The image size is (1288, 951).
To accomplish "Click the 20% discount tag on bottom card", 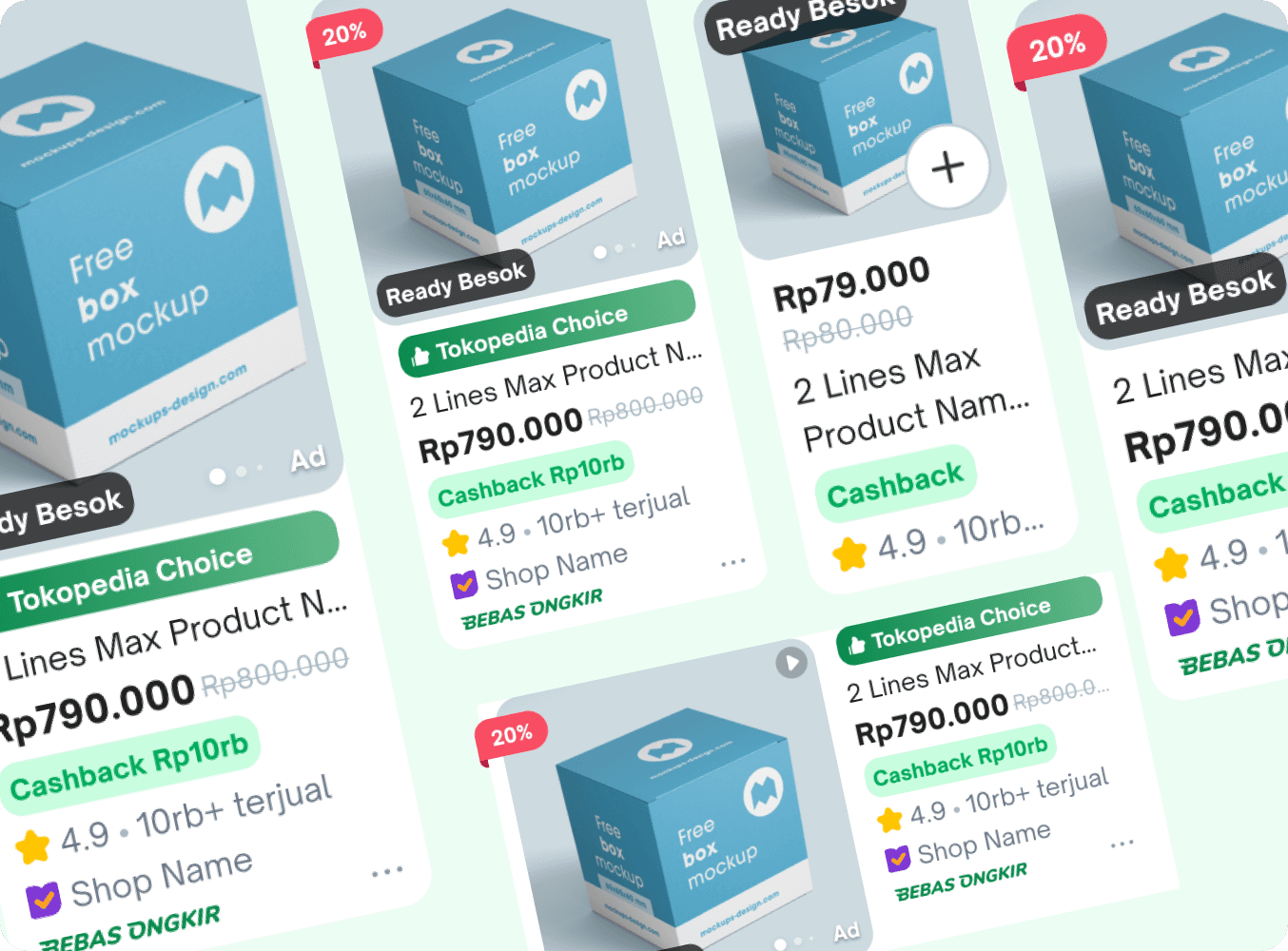I will 512,736.
